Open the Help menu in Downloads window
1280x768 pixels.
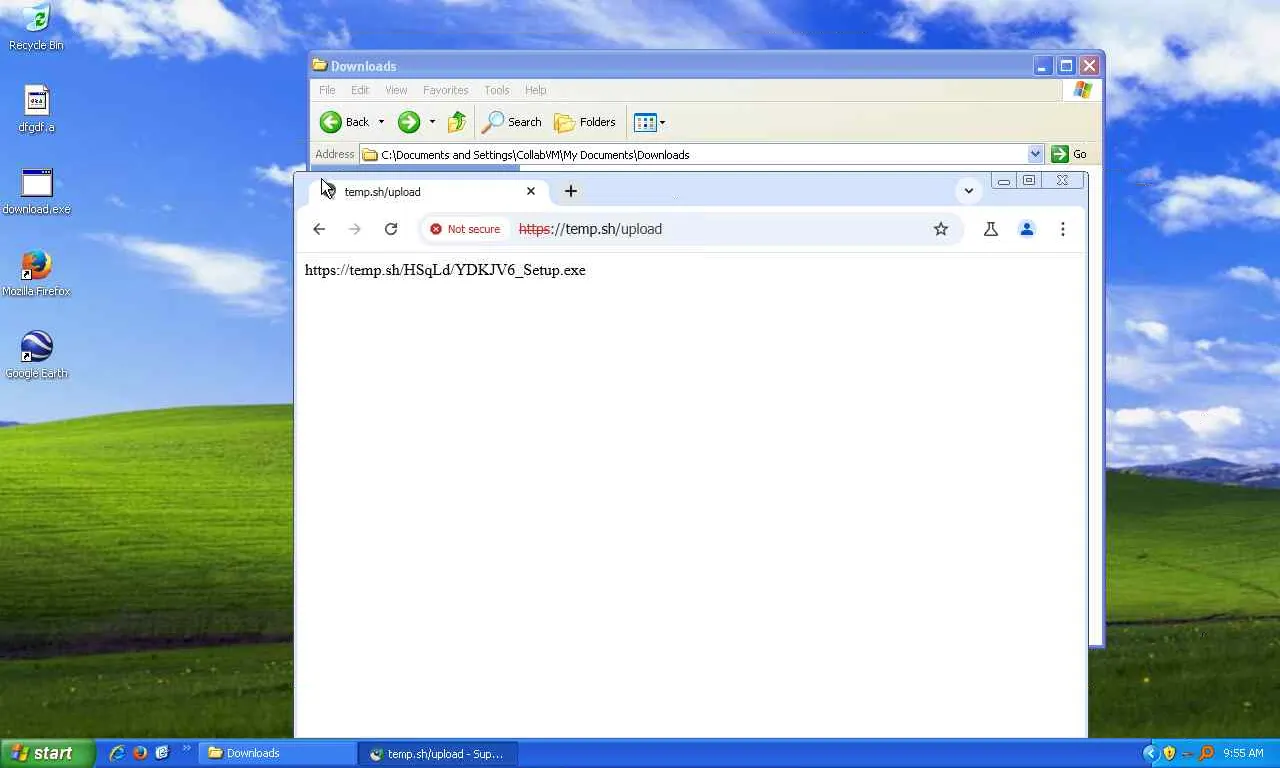point(536,90)
